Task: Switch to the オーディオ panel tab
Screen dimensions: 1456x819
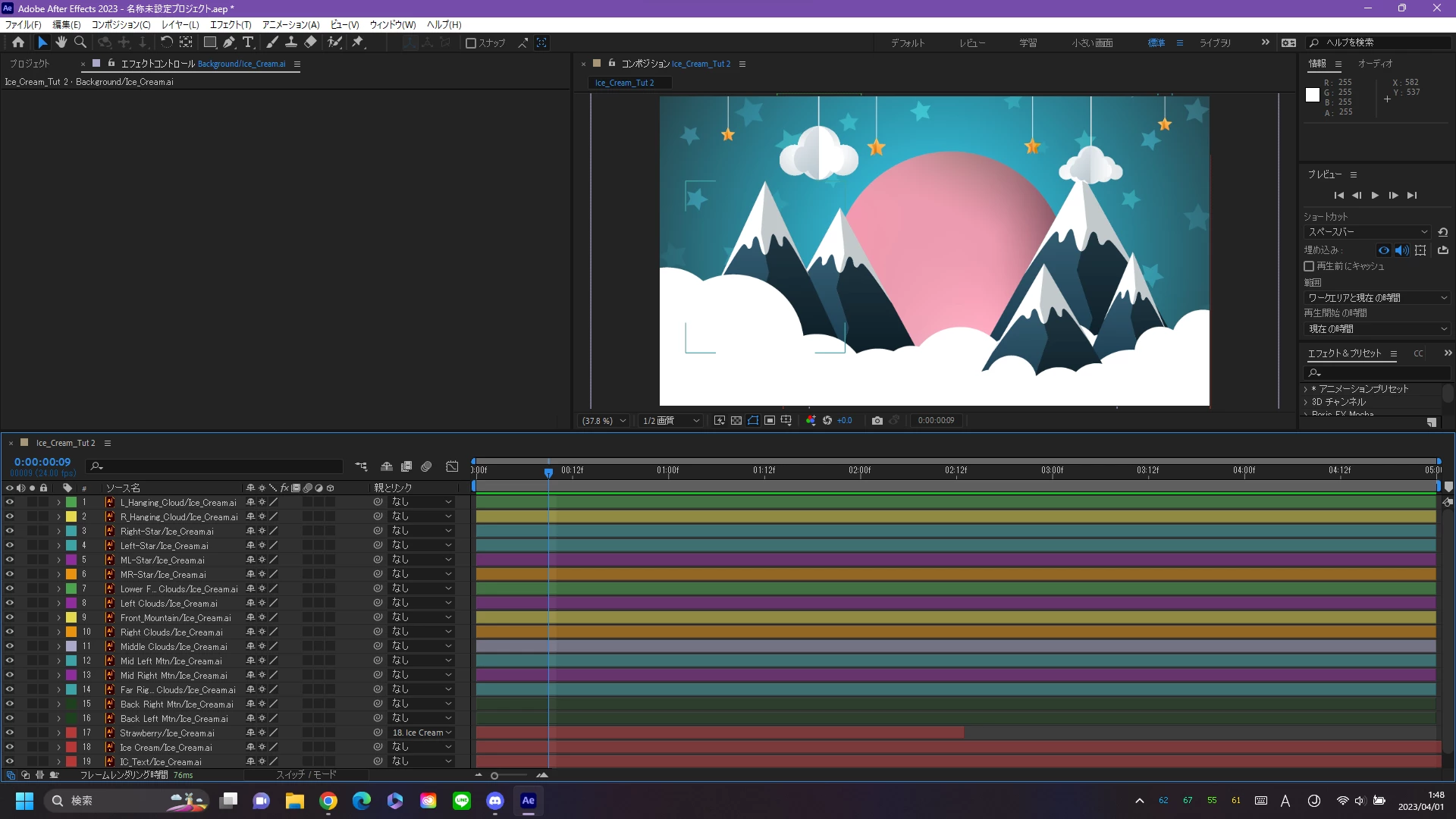Action: click(1375, 64)
